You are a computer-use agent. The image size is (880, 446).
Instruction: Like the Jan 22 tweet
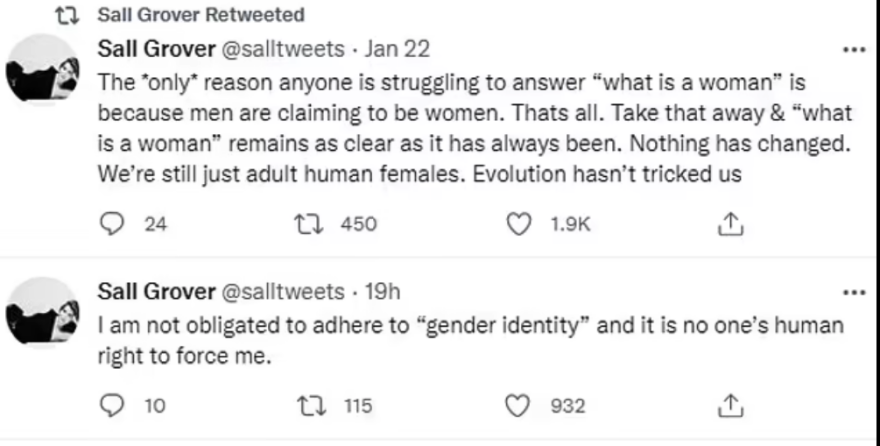[519, 225]
